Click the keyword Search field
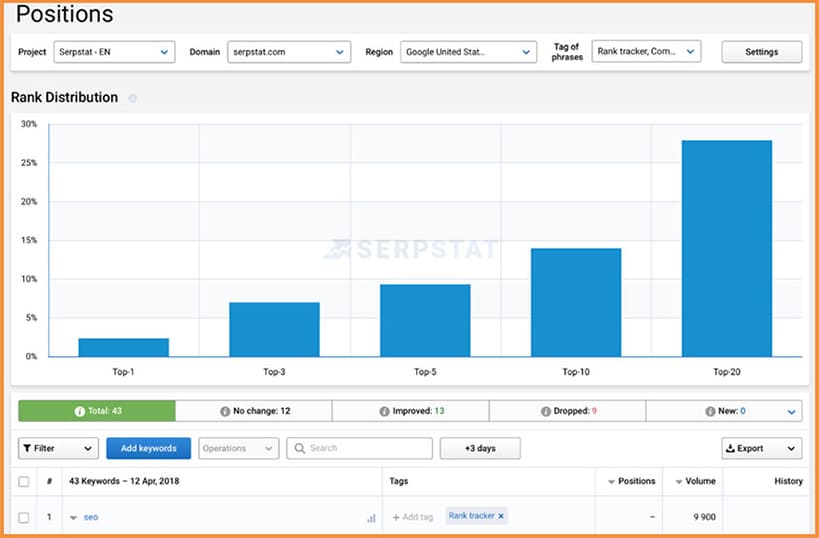Screen dimensions: 819x538 (360, 448)
